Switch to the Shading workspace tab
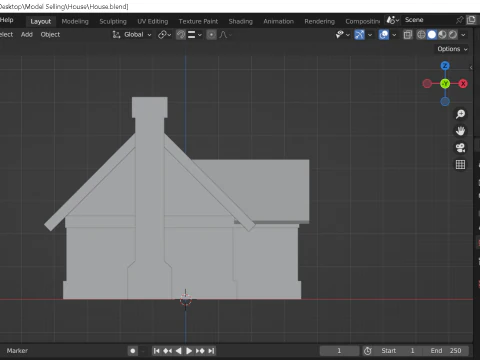This screenshot has height=360, width=480. click(241, 21)
